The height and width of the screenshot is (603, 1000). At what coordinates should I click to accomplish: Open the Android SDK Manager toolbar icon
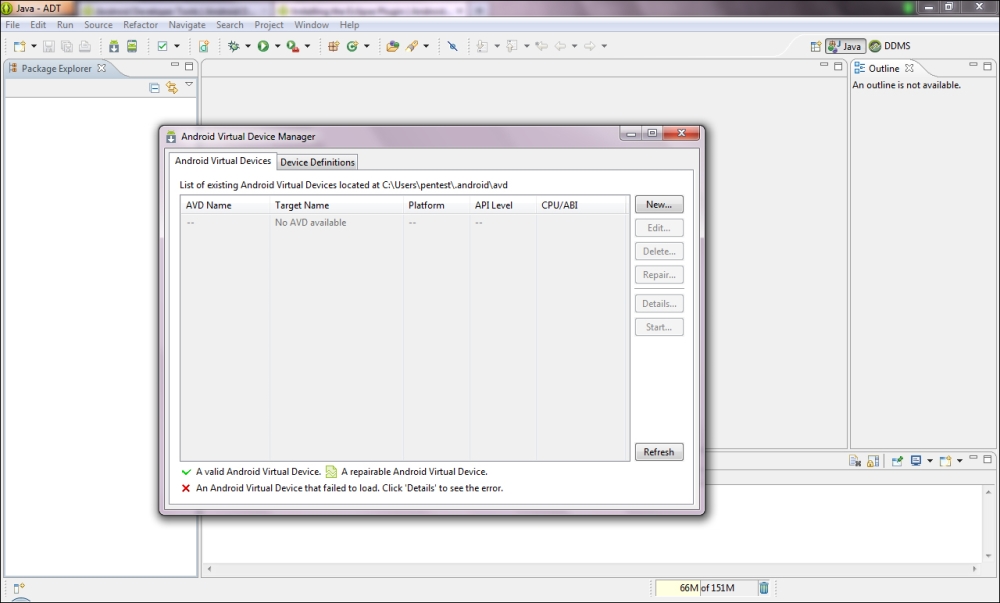click(x=114, y=46)
